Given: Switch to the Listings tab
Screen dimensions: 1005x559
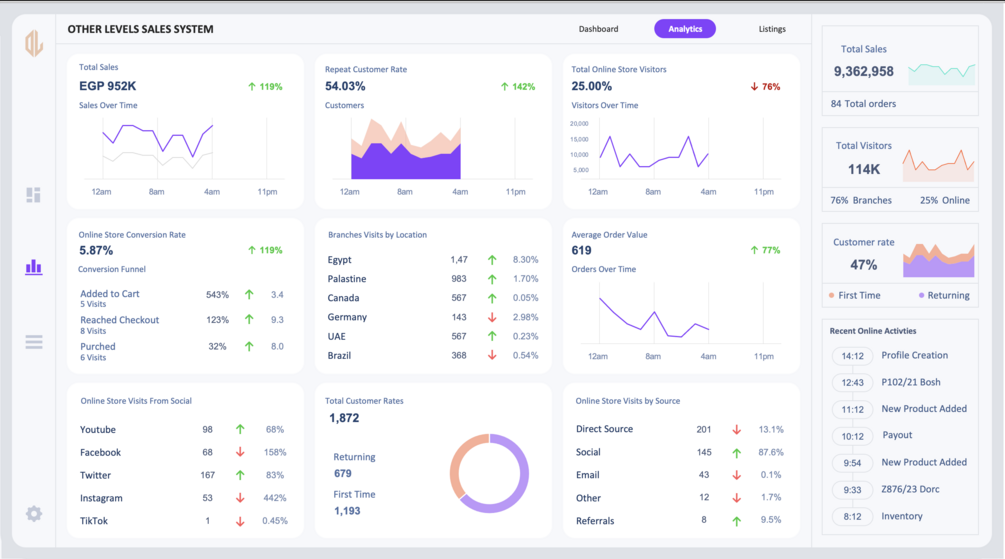Looking at the screenshot, I should [x=772, y=29].
